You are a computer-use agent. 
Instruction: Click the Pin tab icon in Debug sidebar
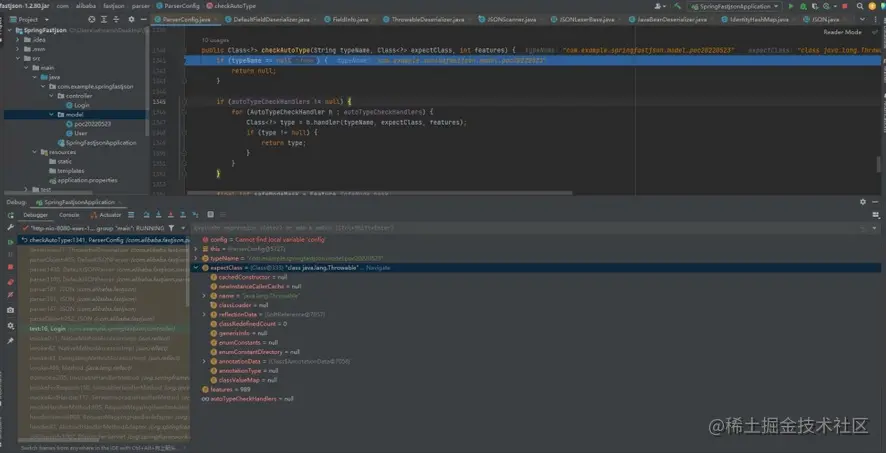10,341
